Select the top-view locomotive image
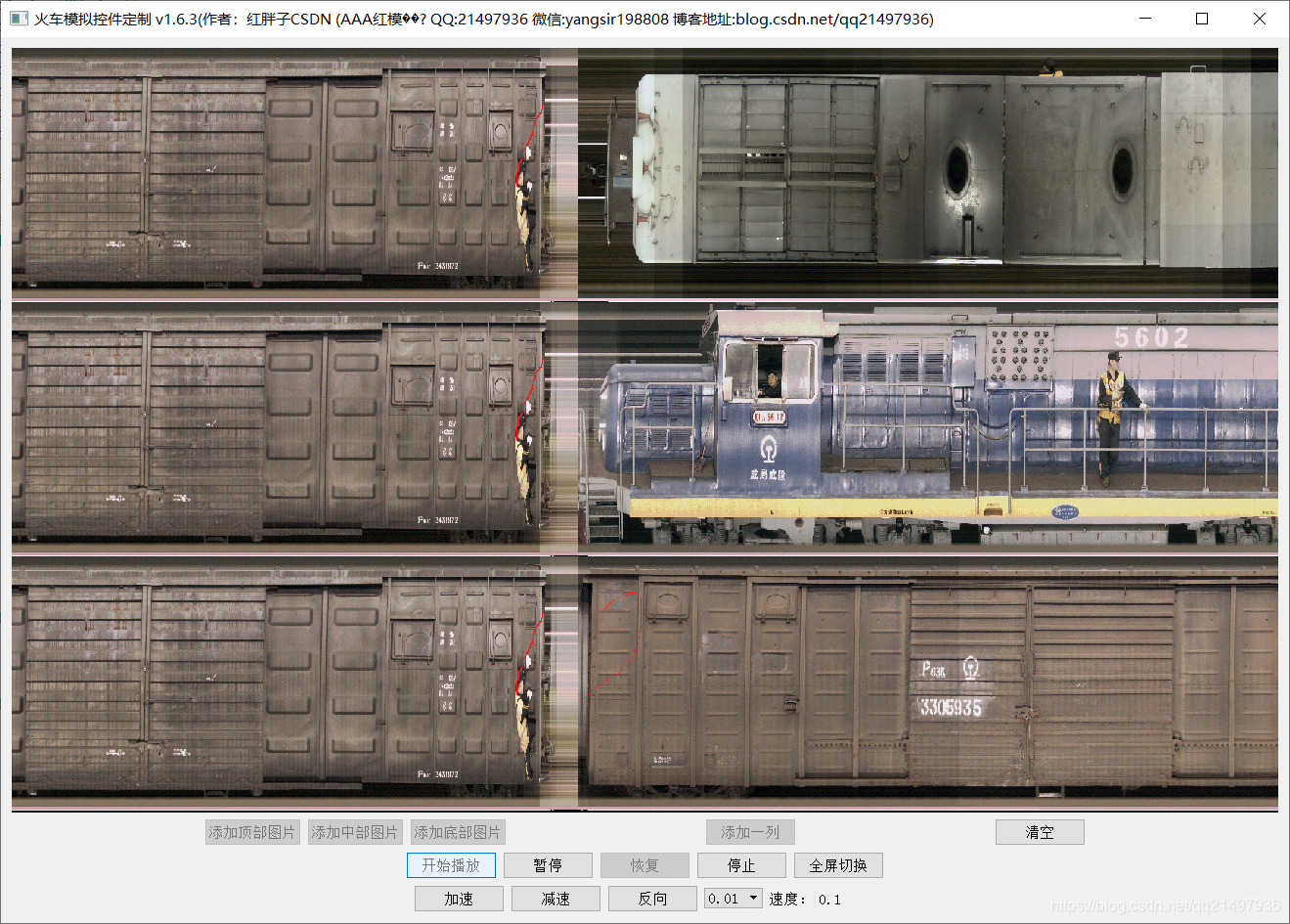1290x924 pixels. pyautogui.click(x=928, y=173)
